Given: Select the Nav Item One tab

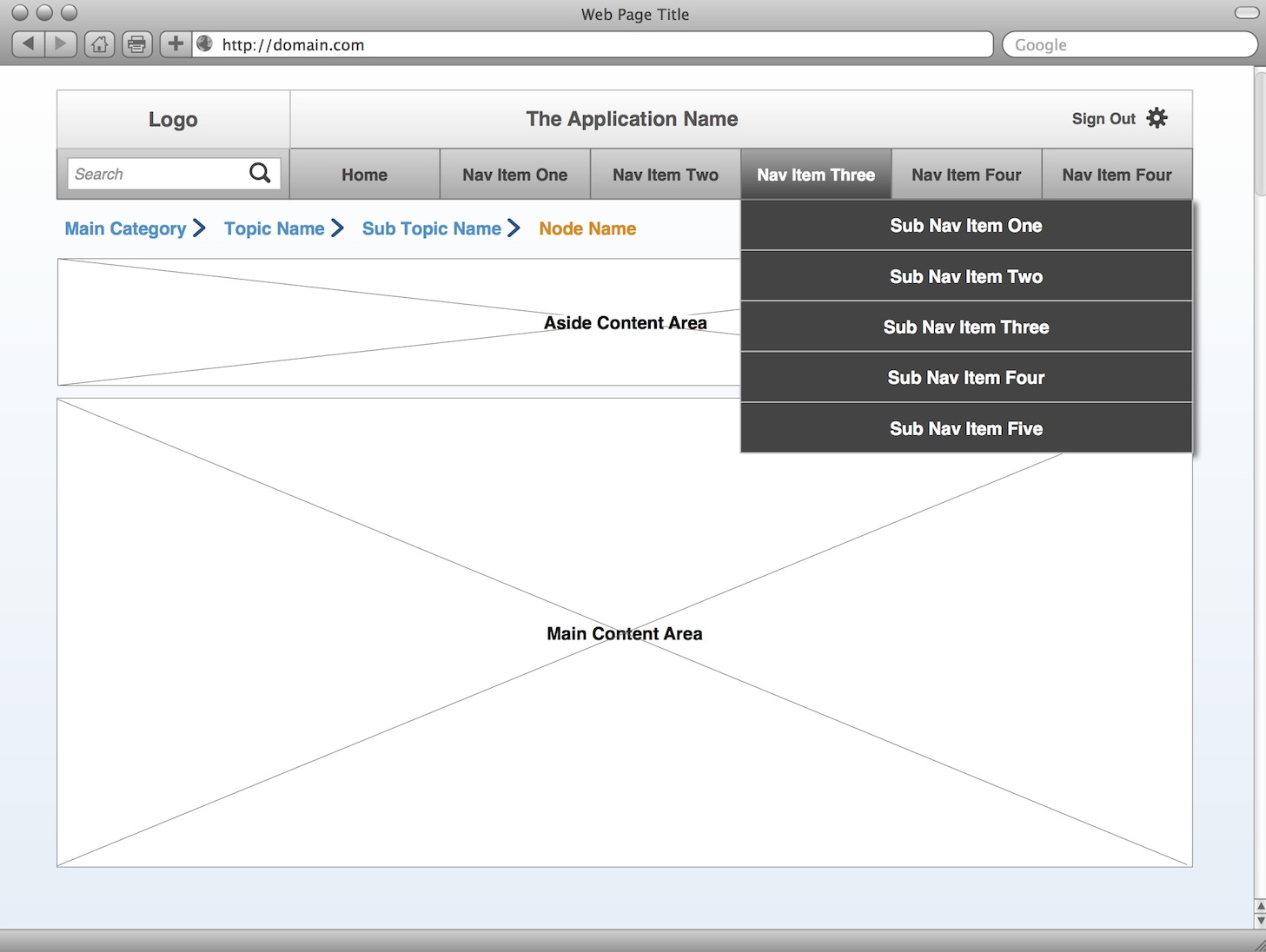Looking at the screenshot, I should [x=515, y=175].
